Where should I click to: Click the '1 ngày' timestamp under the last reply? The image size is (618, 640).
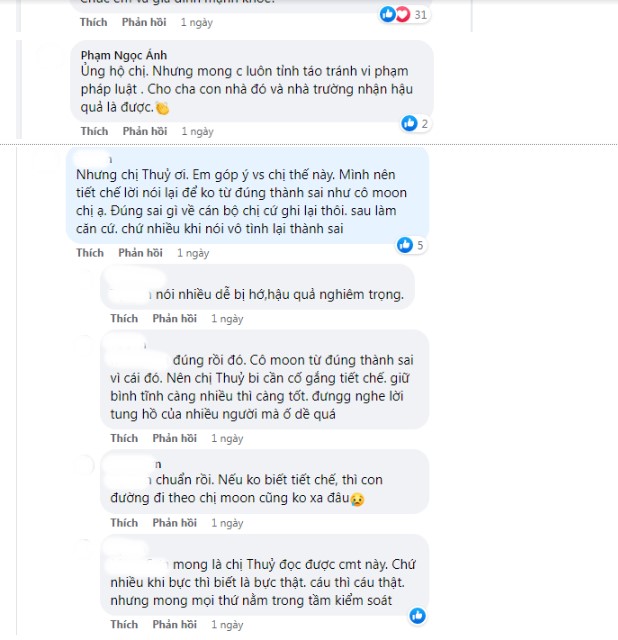click(227, 625)
